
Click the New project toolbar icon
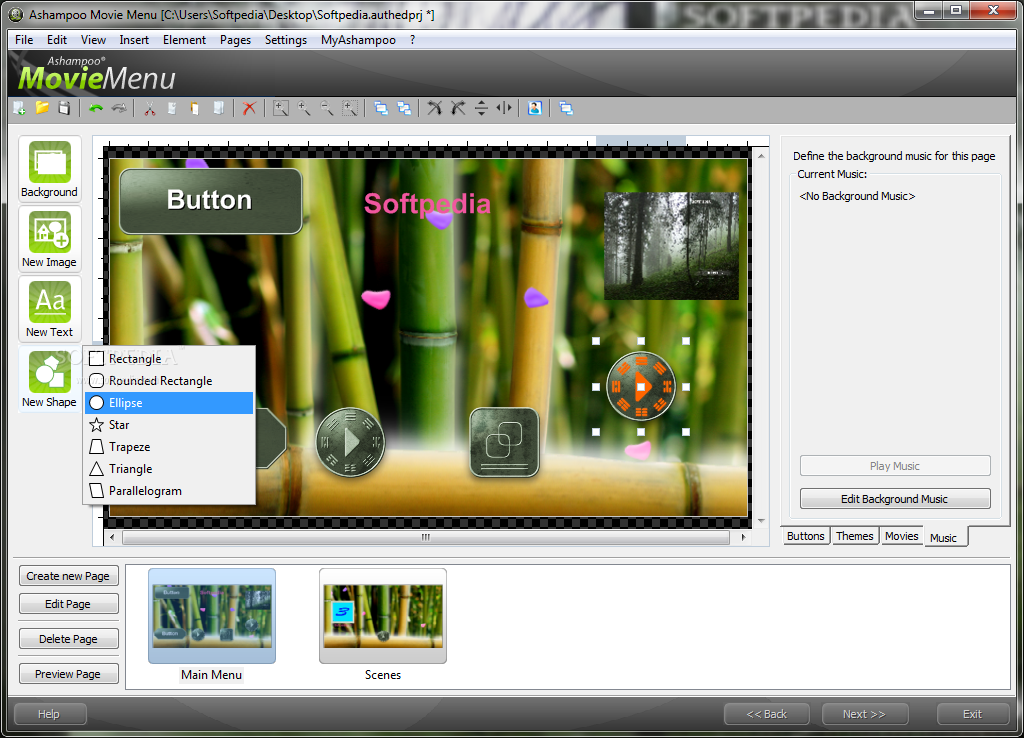point(20,108)
